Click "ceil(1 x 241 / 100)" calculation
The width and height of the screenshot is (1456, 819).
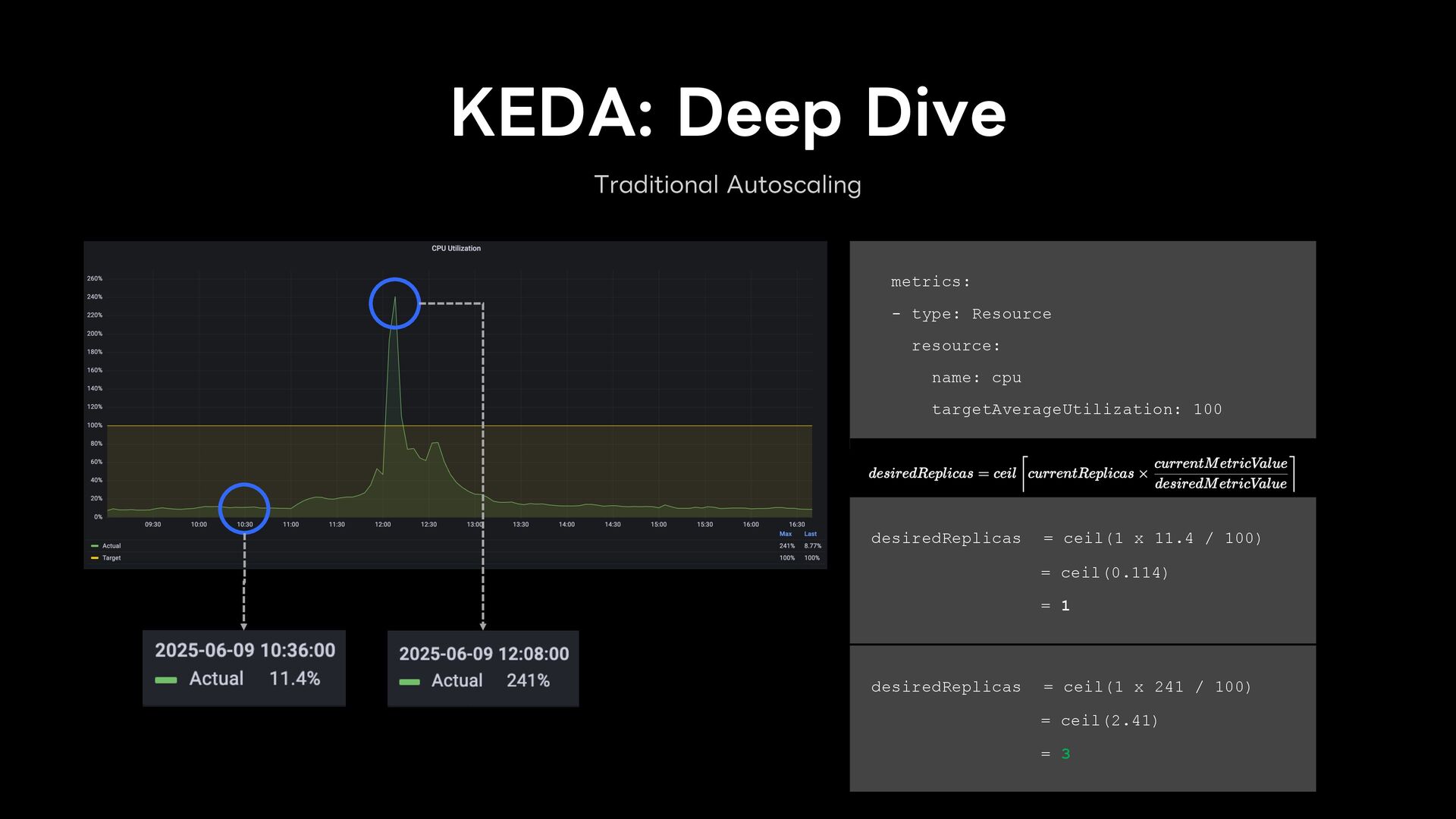(1157, 687)
